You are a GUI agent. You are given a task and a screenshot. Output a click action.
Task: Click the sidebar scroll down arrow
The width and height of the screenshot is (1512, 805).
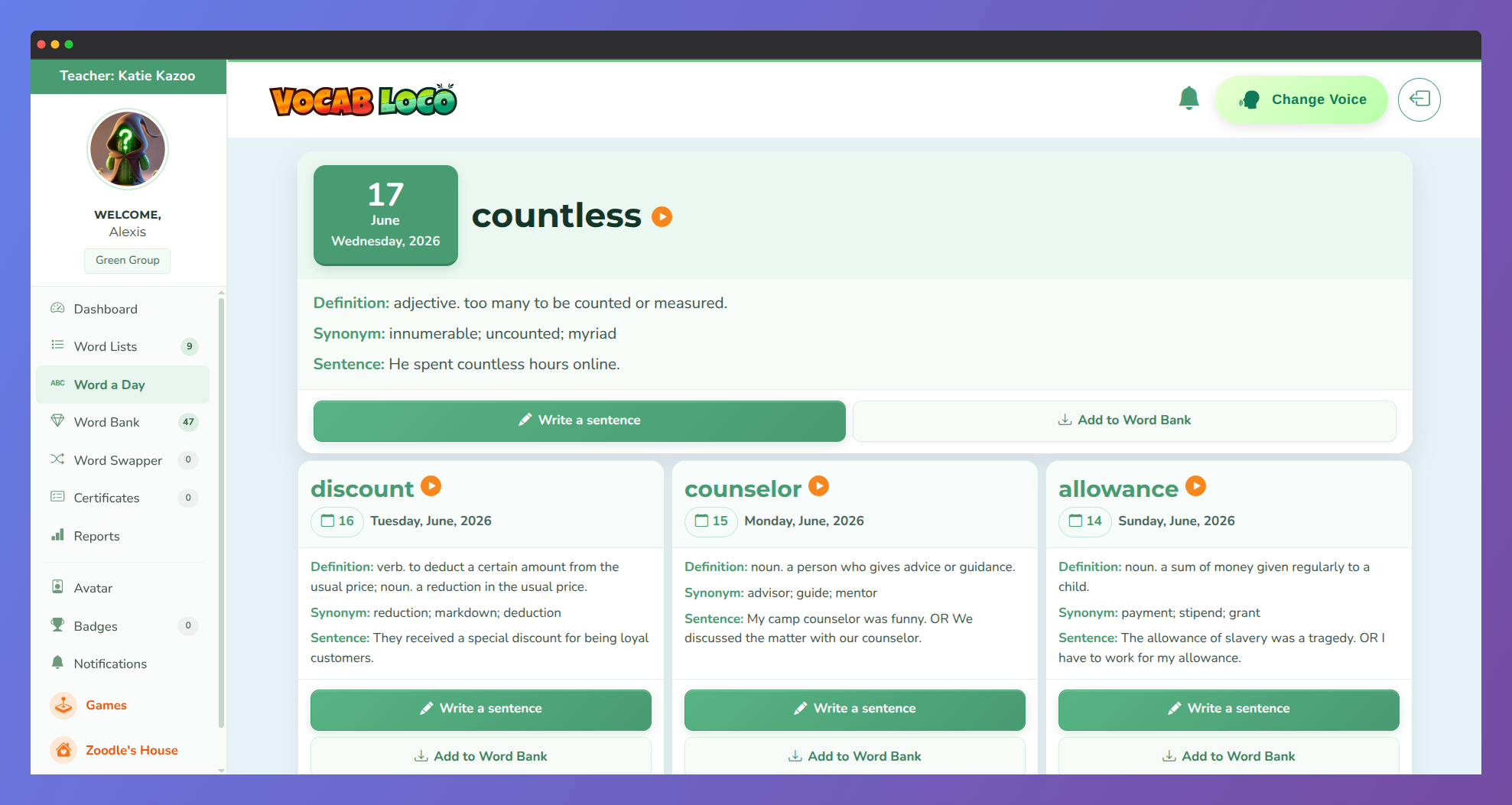coord(221,770)
